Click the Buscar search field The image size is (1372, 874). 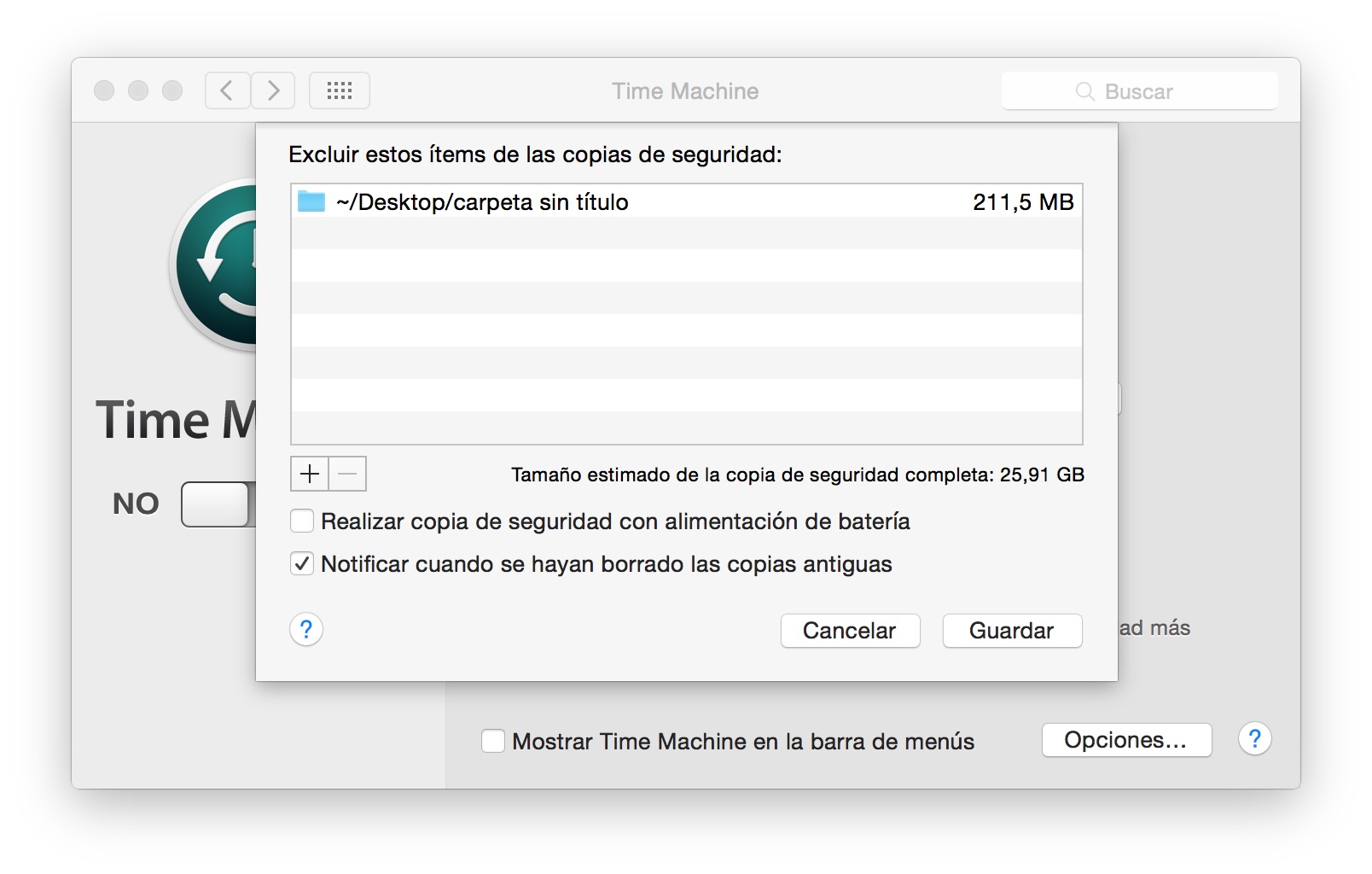pos(1140,91)
